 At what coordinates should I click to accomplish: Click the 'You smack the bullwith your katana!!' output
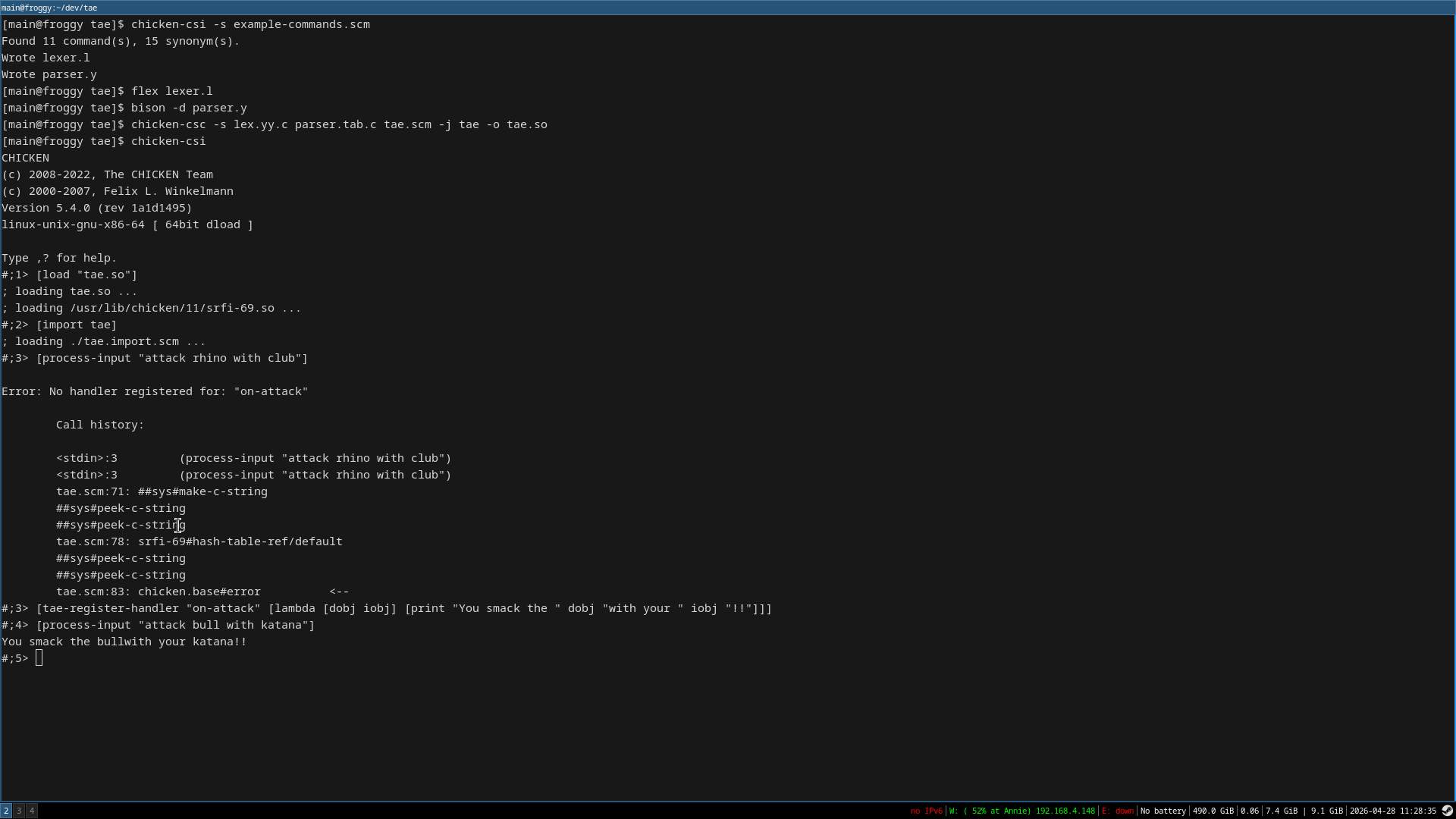click(124, 642)
